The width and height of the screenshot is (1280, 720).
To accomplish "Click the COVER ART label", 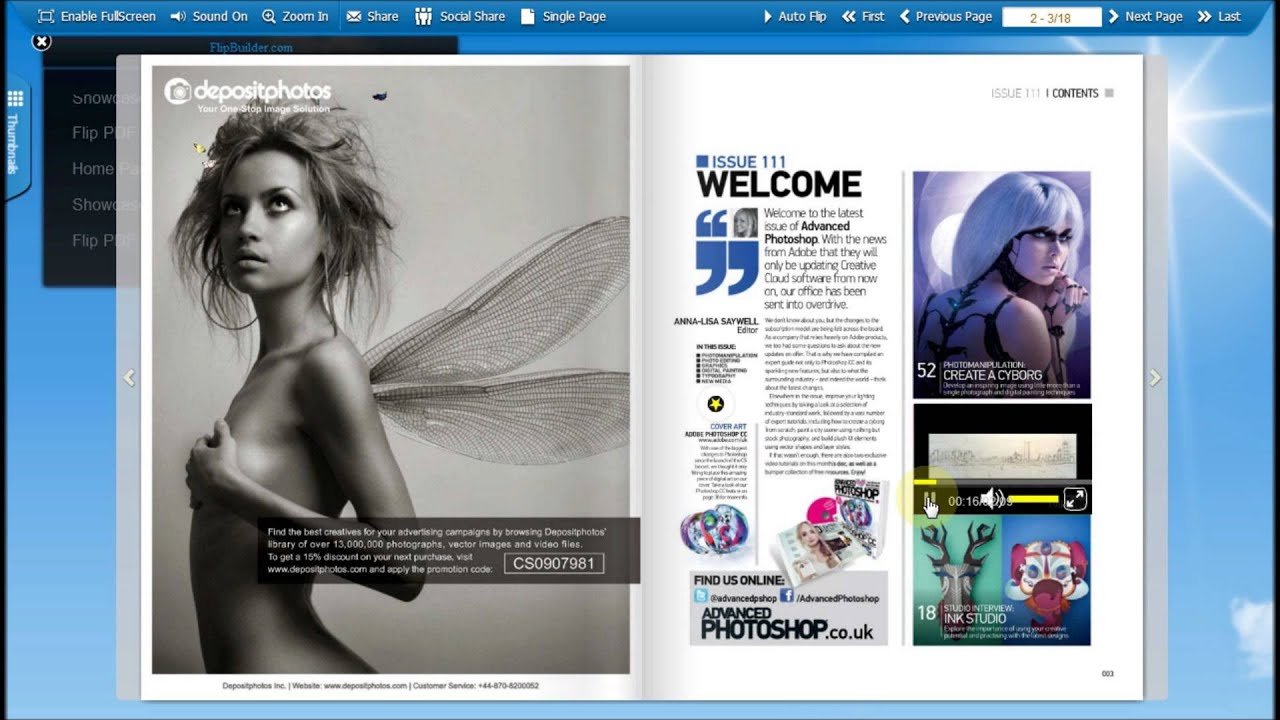I will 729,426.
